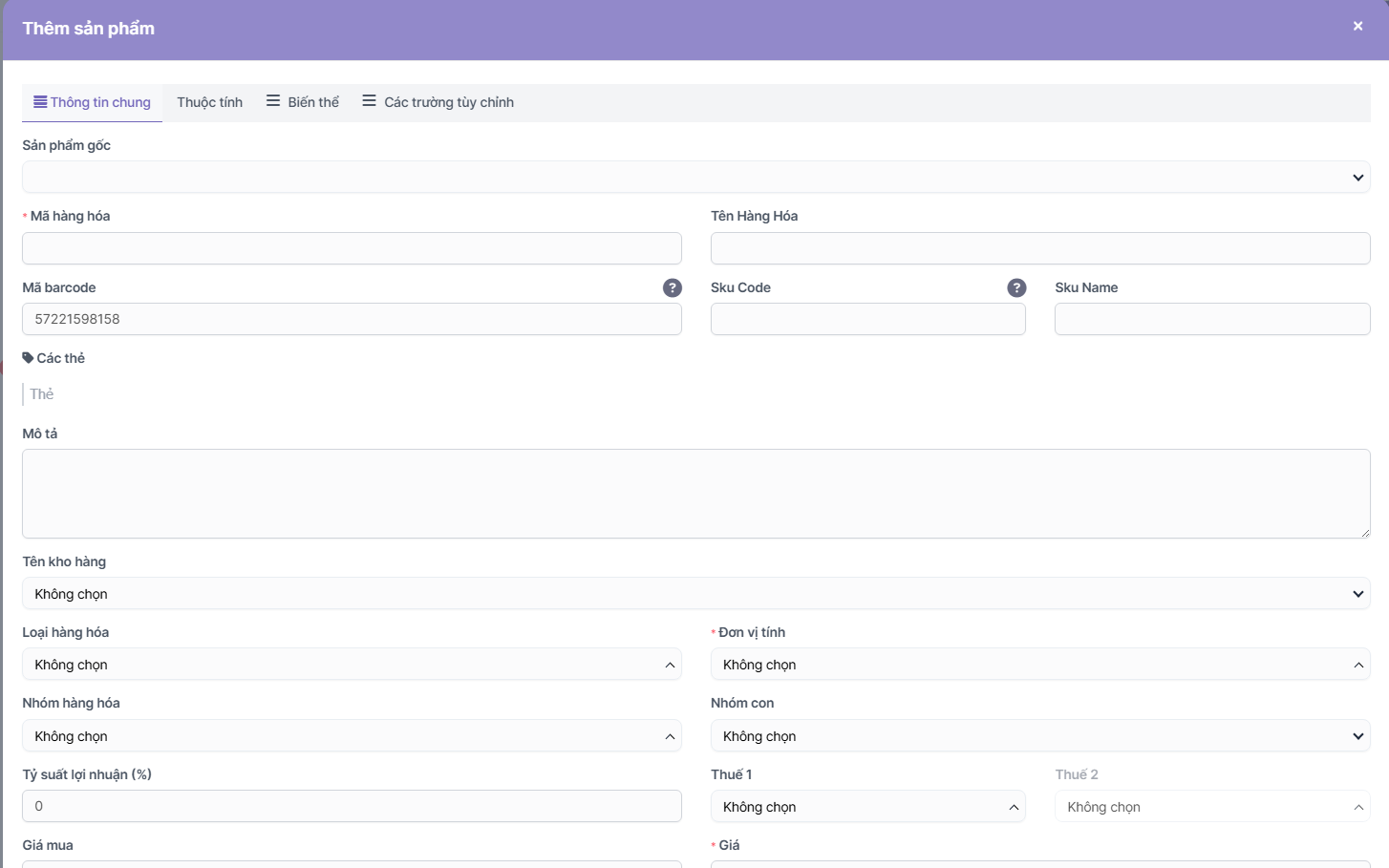
Task: Click the Mô tả description textarea
Action: pyautogui.click(x=695, y=494)
